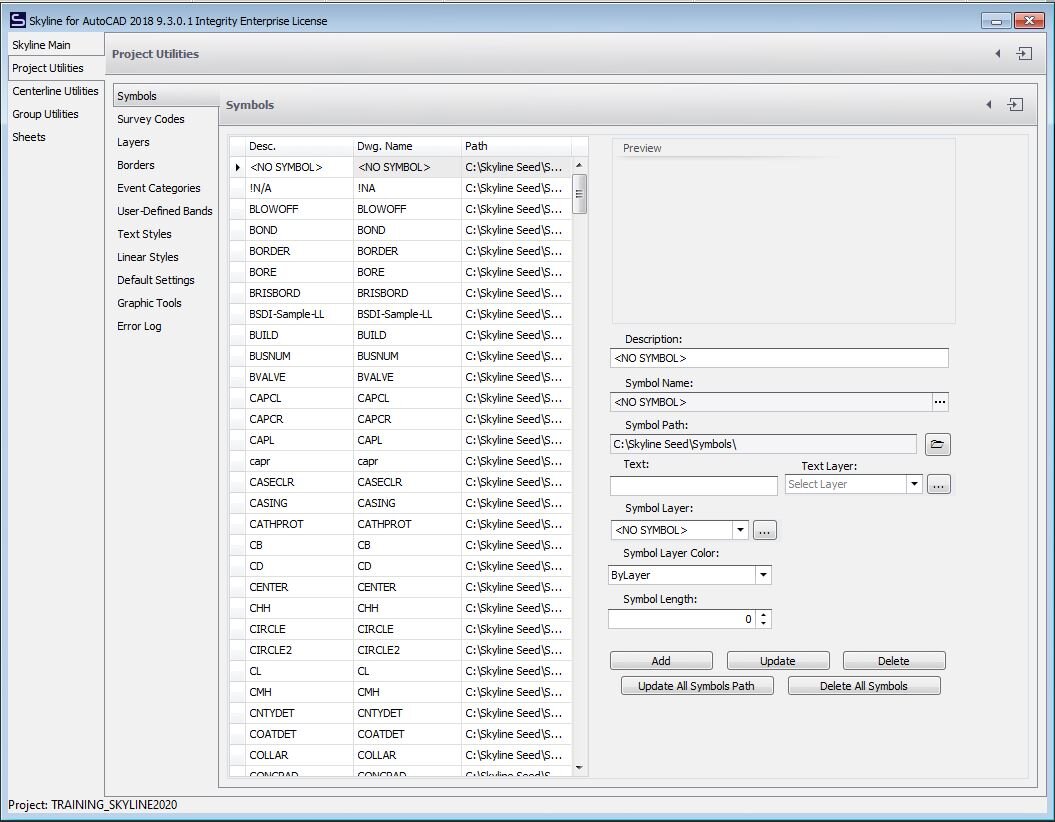Sort by Desc. column header

299,146
